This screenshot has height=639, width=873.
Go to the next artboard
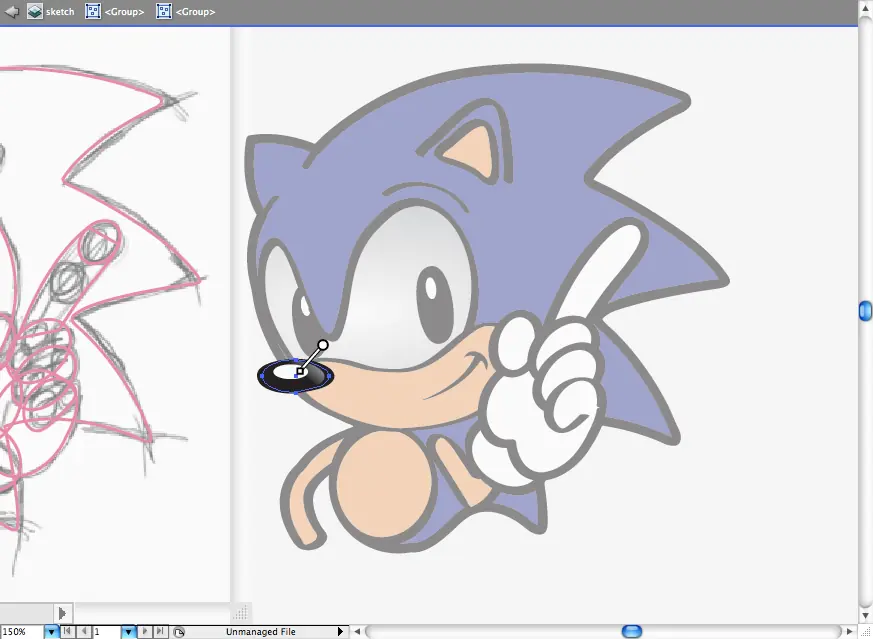144,631
